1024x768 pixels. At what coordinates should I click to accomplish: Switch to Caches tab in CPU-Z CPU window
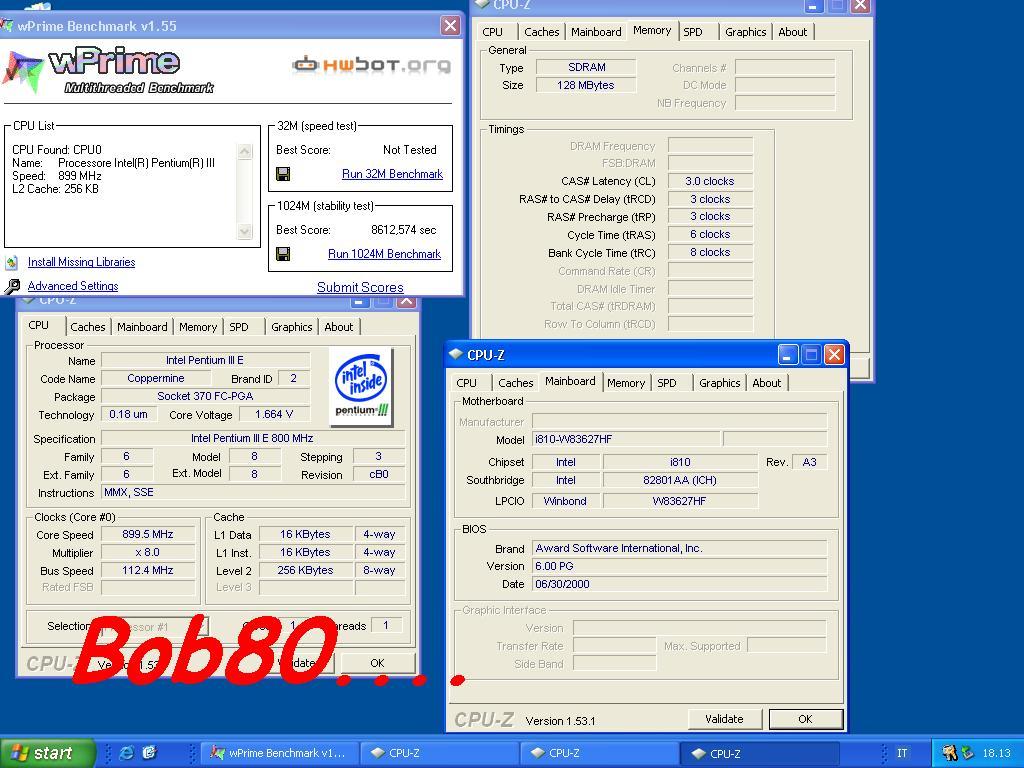coord(88,327)
